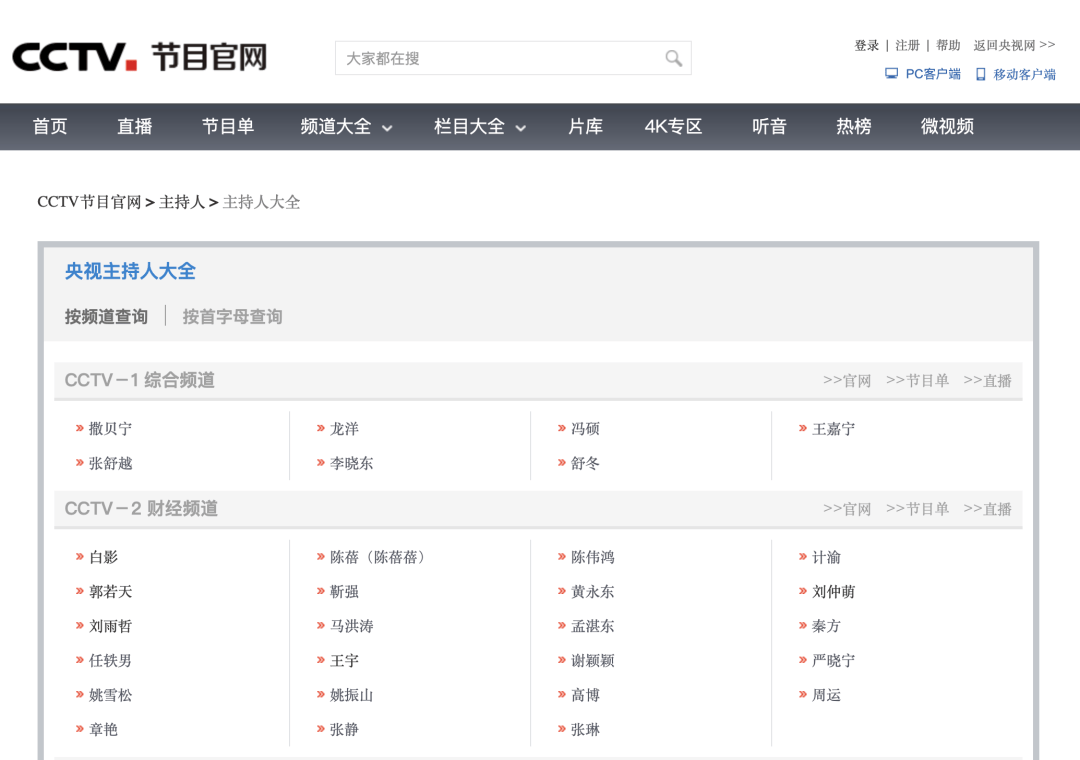Open host 高博's page
1080x760 pixels.
585,695
